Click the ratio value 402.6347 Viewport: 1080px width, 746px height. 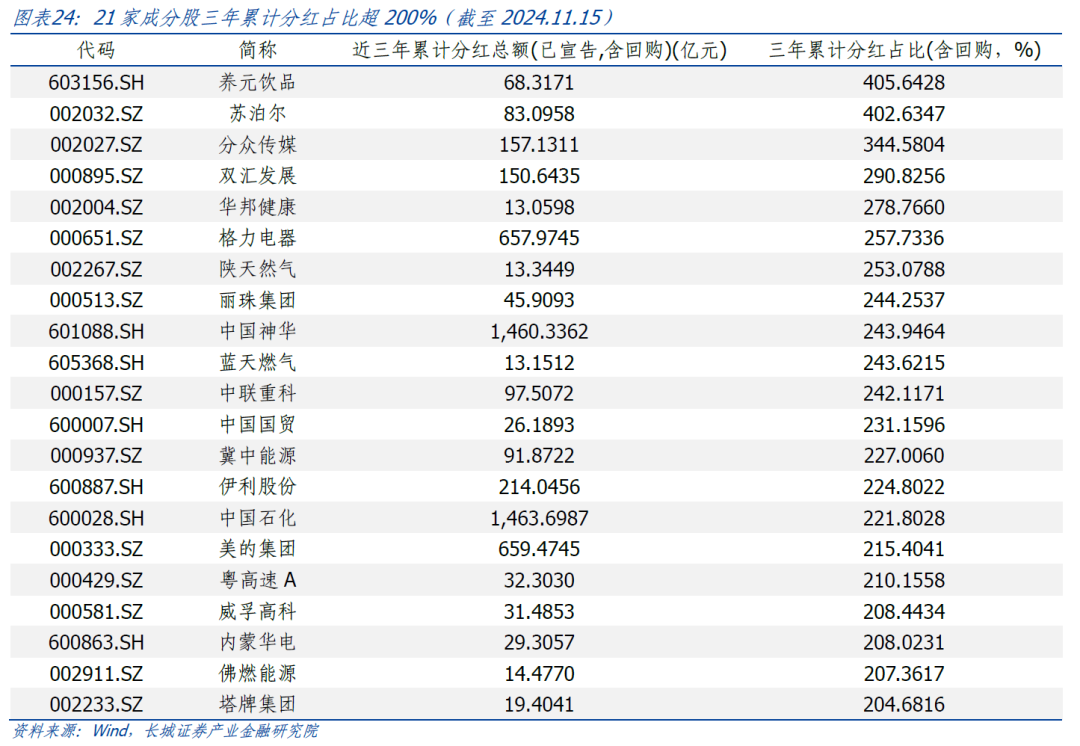pos(904,114)
